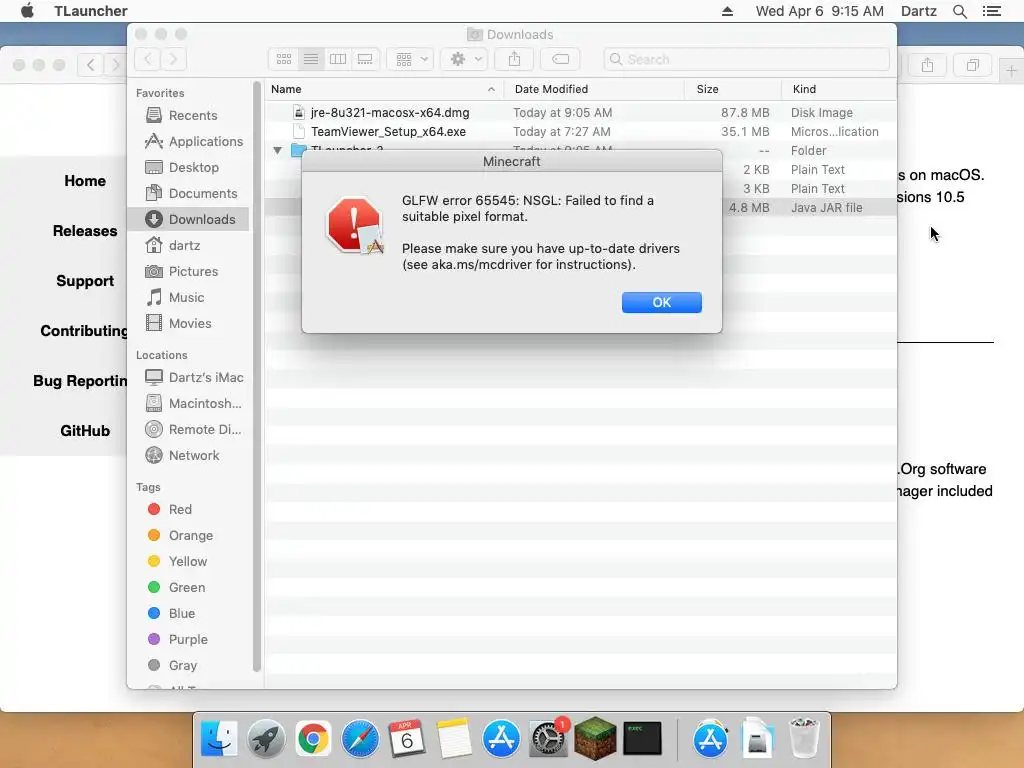The image size is (1024, 768).
Task: Open the Apple menu
Action: pyautogui.click(x=27, y=11)
